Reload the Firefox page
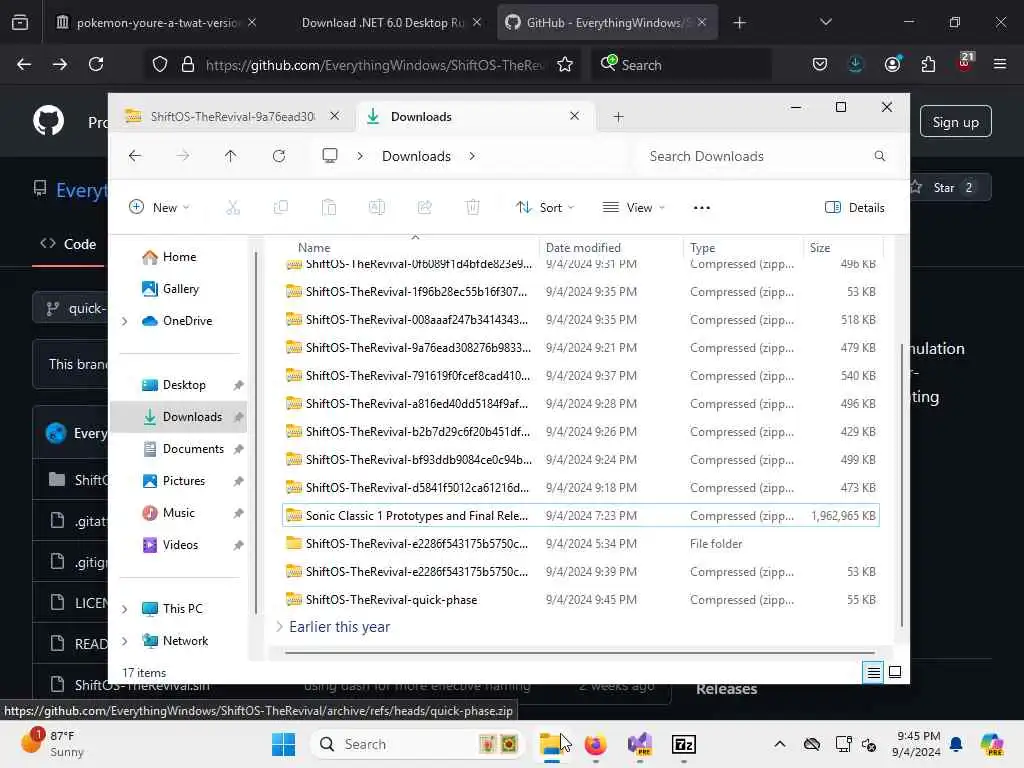This screenshot has height=768, width=1024. (96, 64)
